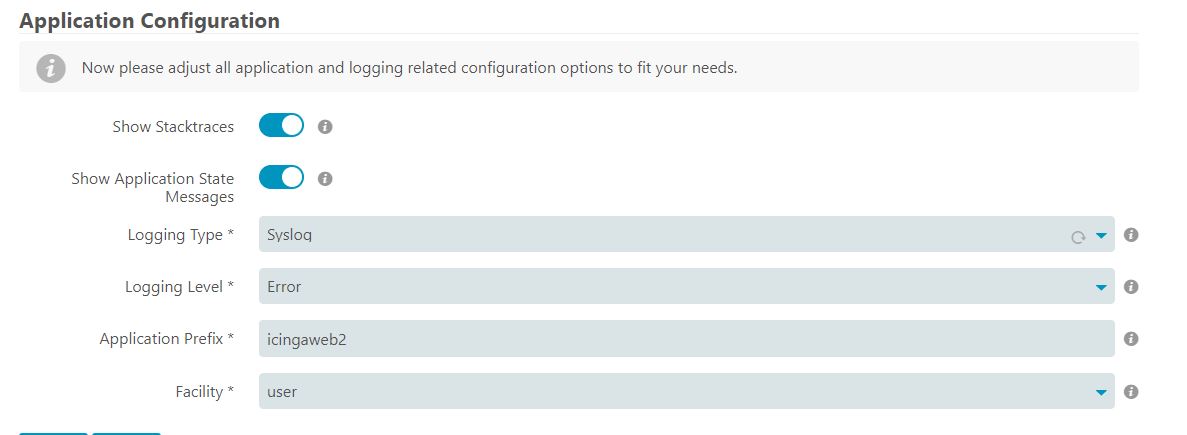Open the help icon for Logging Level
The image size is (1187, 435).
tap(1131, 287)
